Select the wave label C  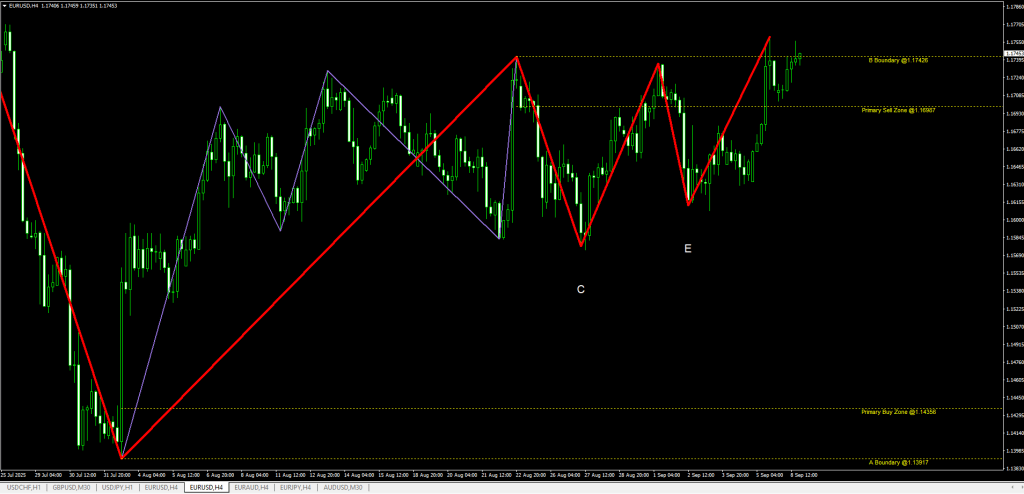[x=580, y=289]
